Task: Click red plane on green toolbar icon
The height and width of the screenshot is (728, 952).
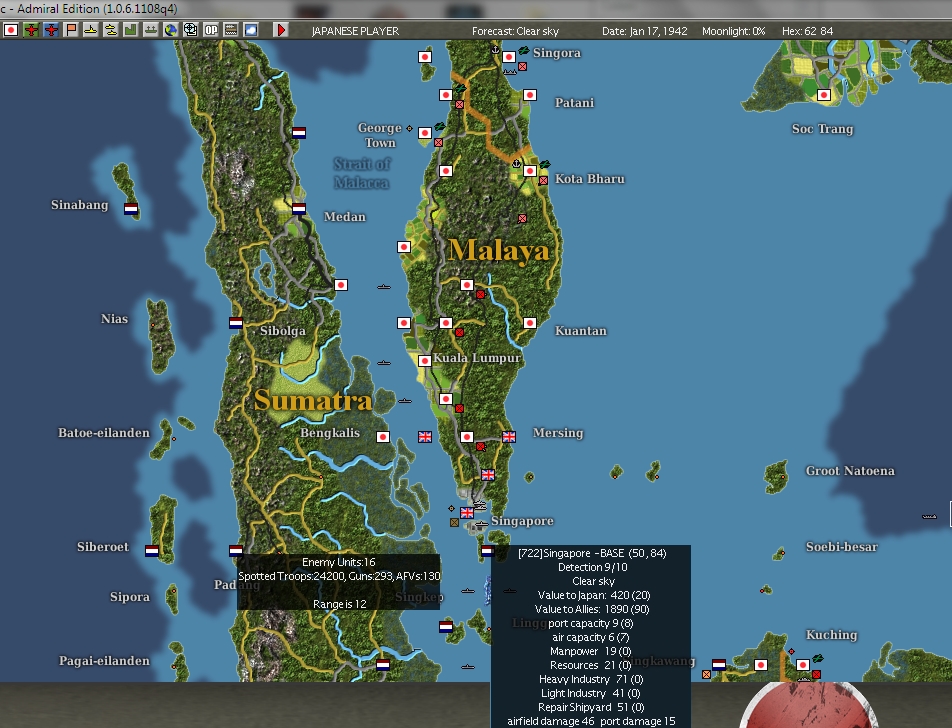Action: [31, 30]
